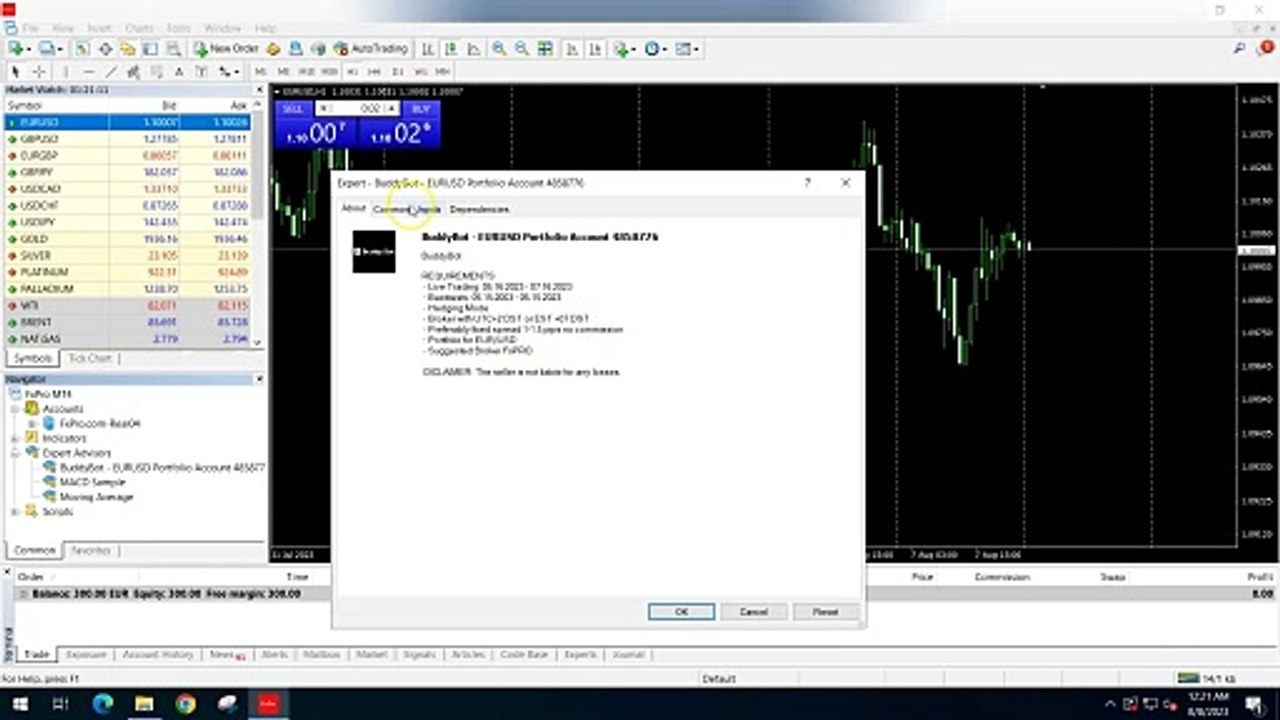Collapse the Expert Advisors tree node
Image resolution: width=1280 pixels, height=720 pixels.
tap(16, 453)
